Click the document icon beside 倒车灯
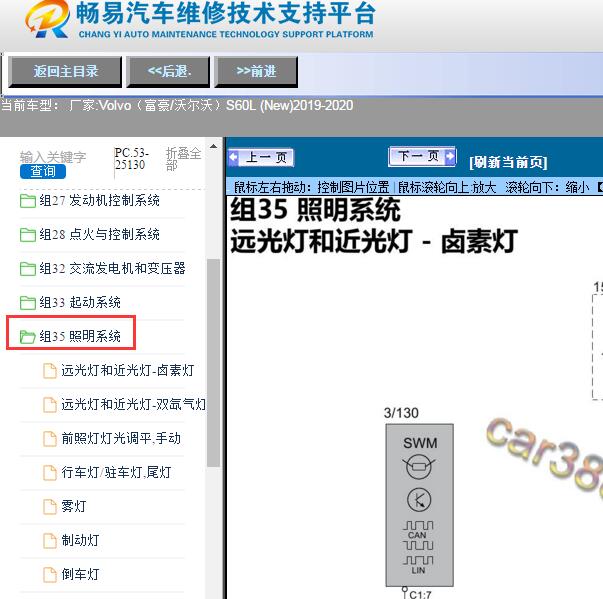The width and height of the screenshot is (603, 599). pos(50,575)
